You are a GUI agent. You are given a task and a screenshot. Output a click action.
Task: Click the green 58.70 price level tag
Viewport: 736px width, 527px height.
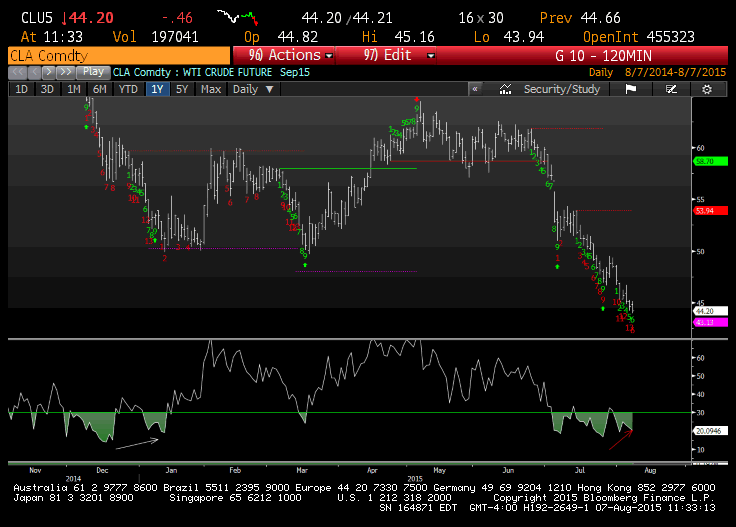tap(711, 161)
